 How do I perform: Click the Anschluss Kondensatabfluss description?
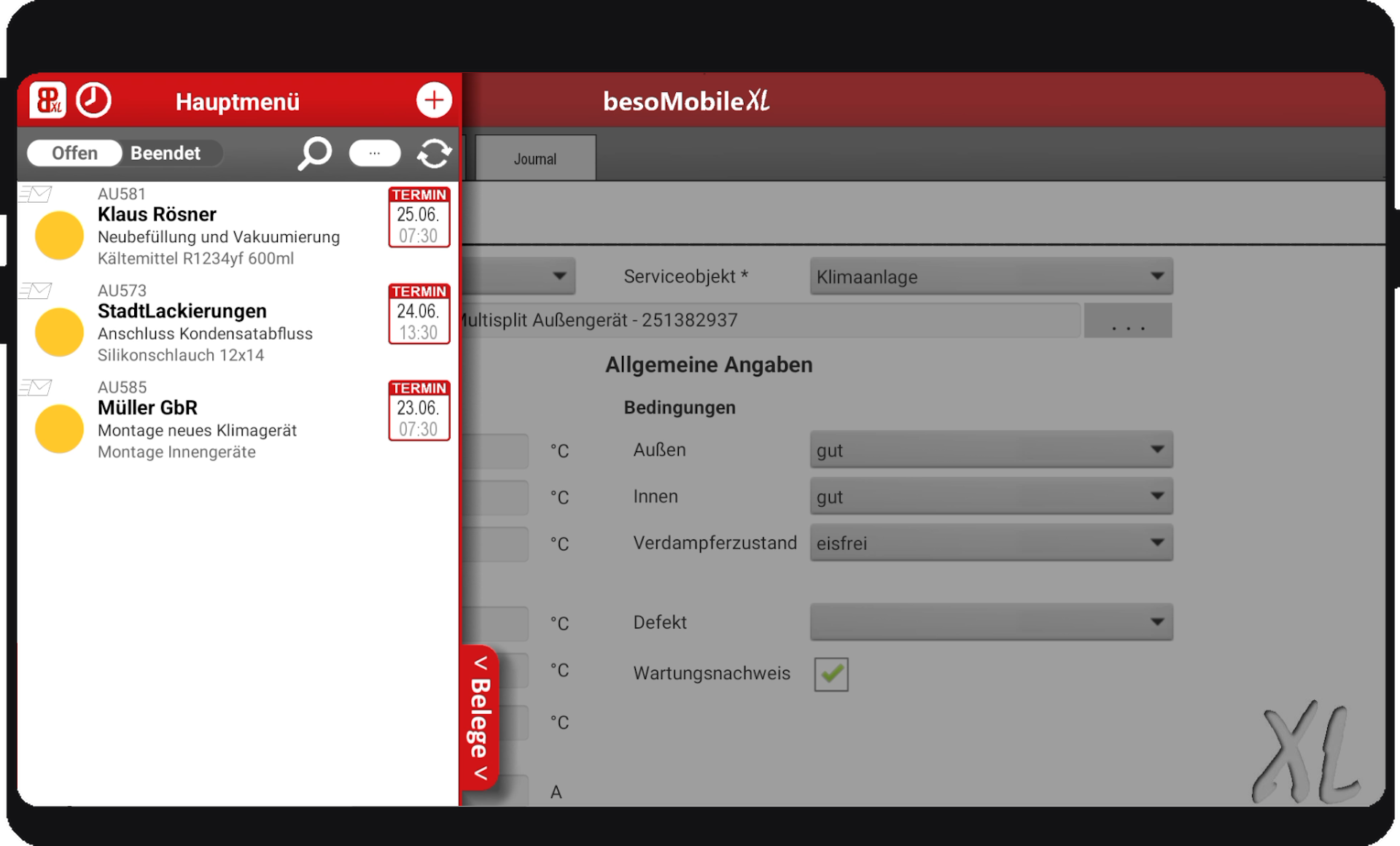(x=205, y=333)
